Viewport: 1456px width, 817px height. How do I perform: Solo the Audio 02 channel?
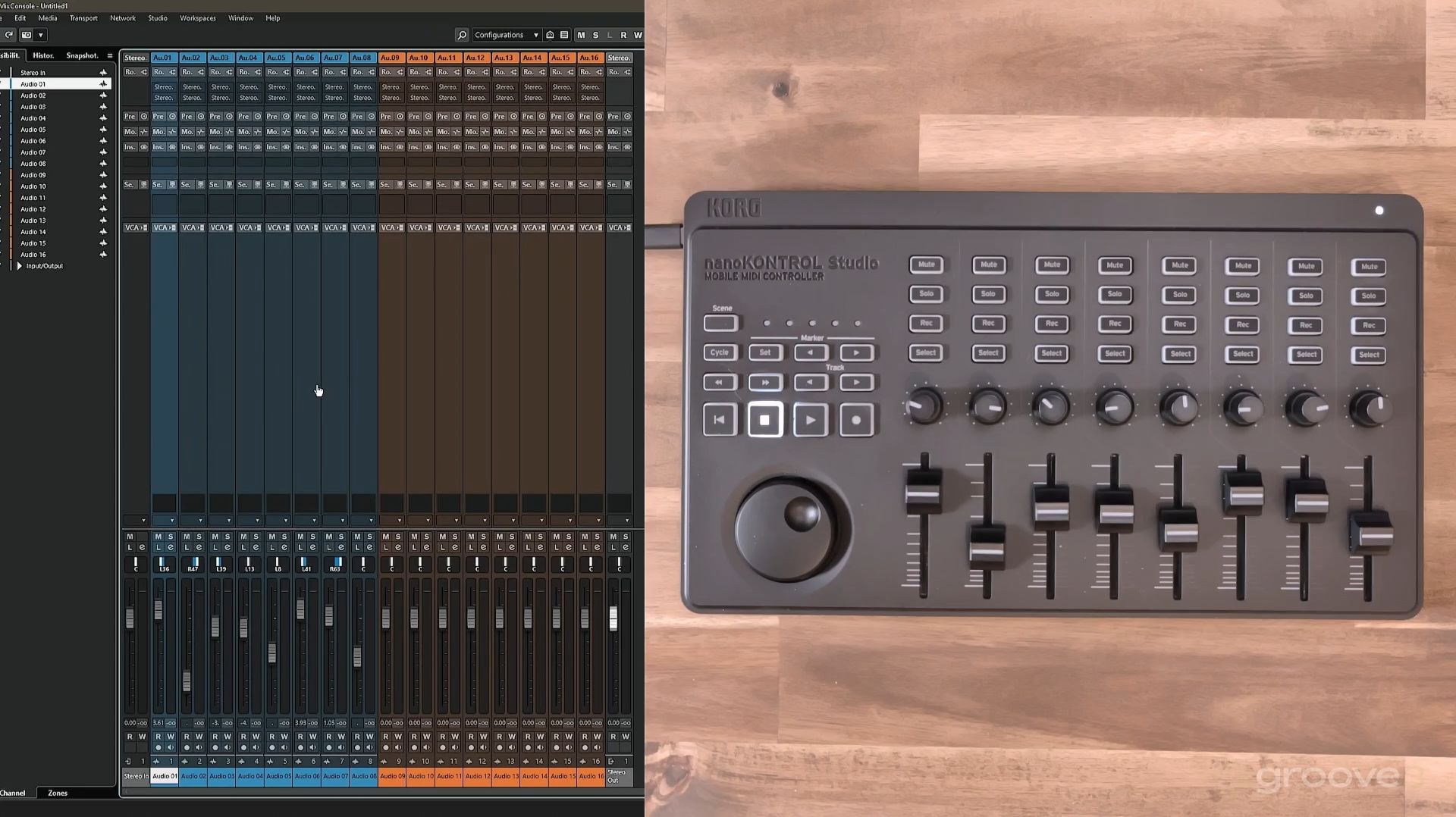(x=199, y=537)
